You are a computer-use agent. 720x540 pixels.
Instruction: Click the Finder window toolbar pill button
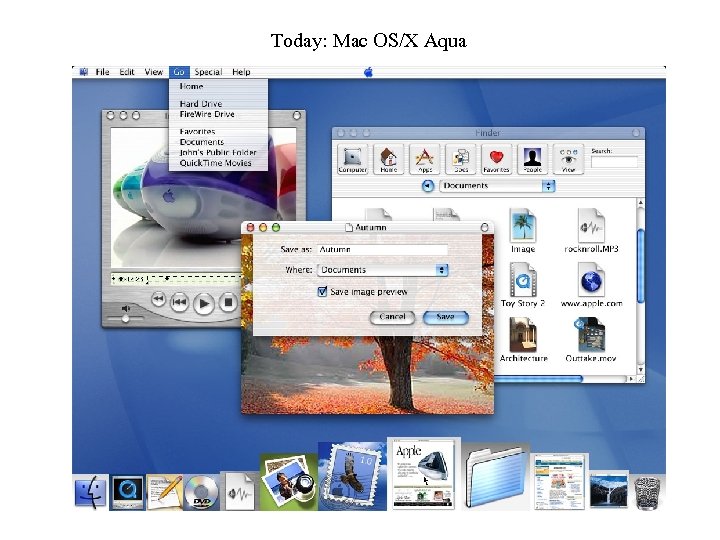coord(636,133)
